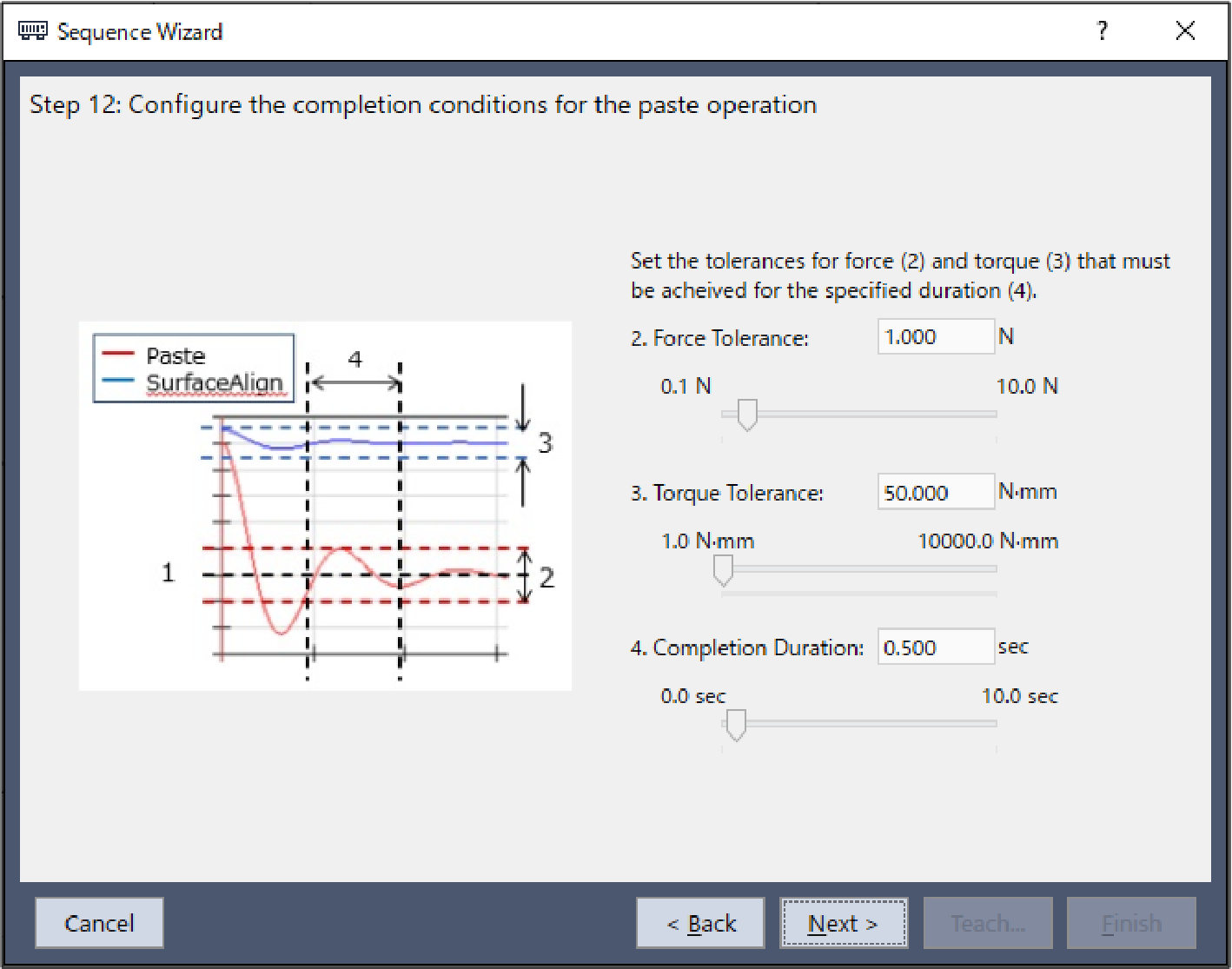Select the Torque Tolerance slider handle

(723, 570)
